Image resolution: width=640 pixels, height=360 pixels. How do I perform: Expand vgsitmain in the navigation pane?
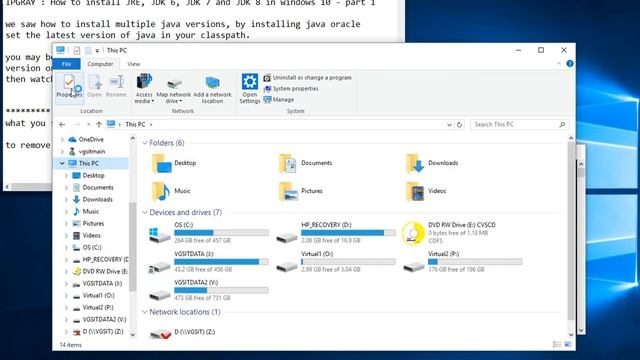[x=62, y=151]
